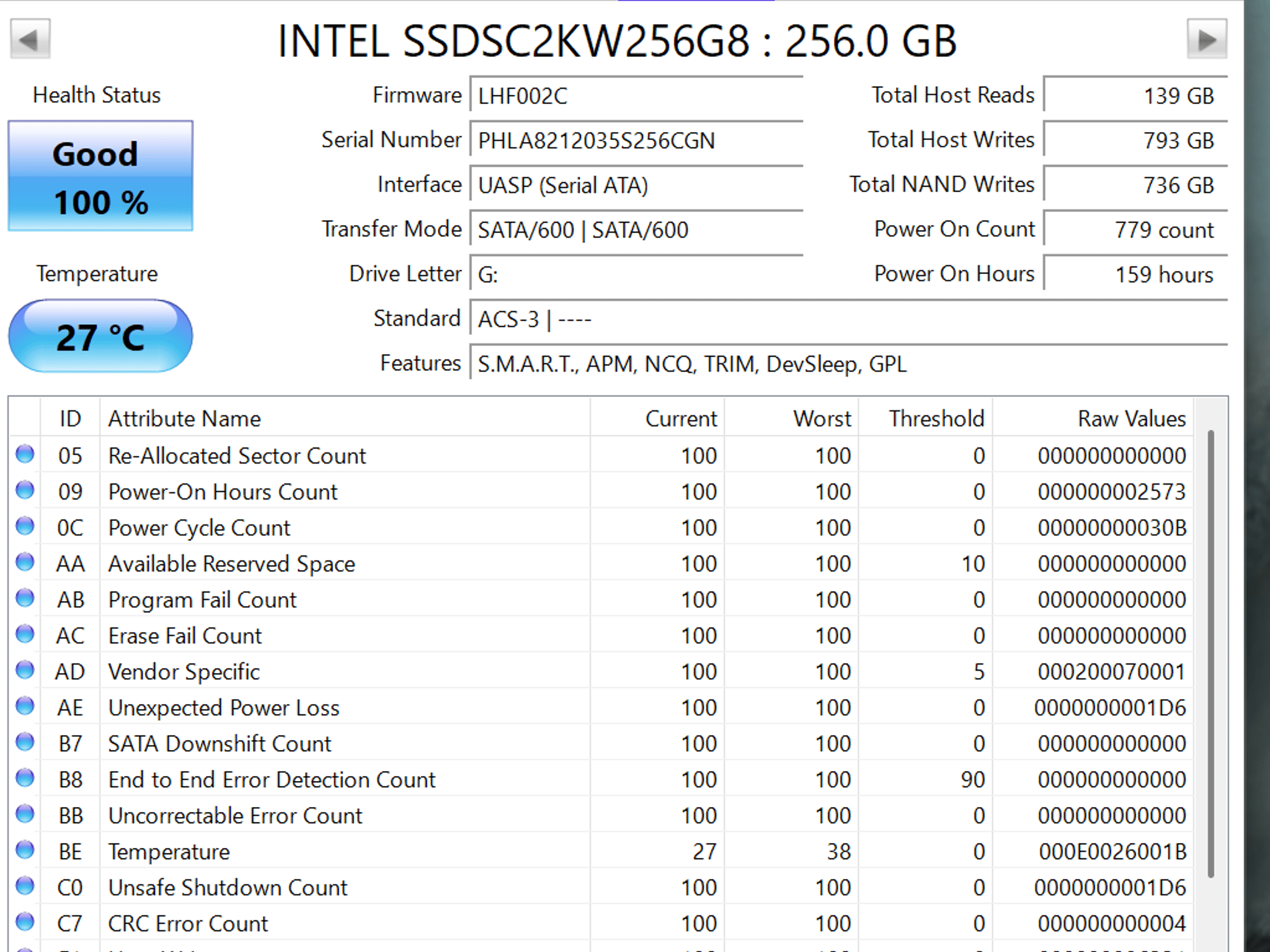Screen dimensions: 1270x952
Task: Click status dot for Unsafe Shutdown Count
Action: point(25,886)
